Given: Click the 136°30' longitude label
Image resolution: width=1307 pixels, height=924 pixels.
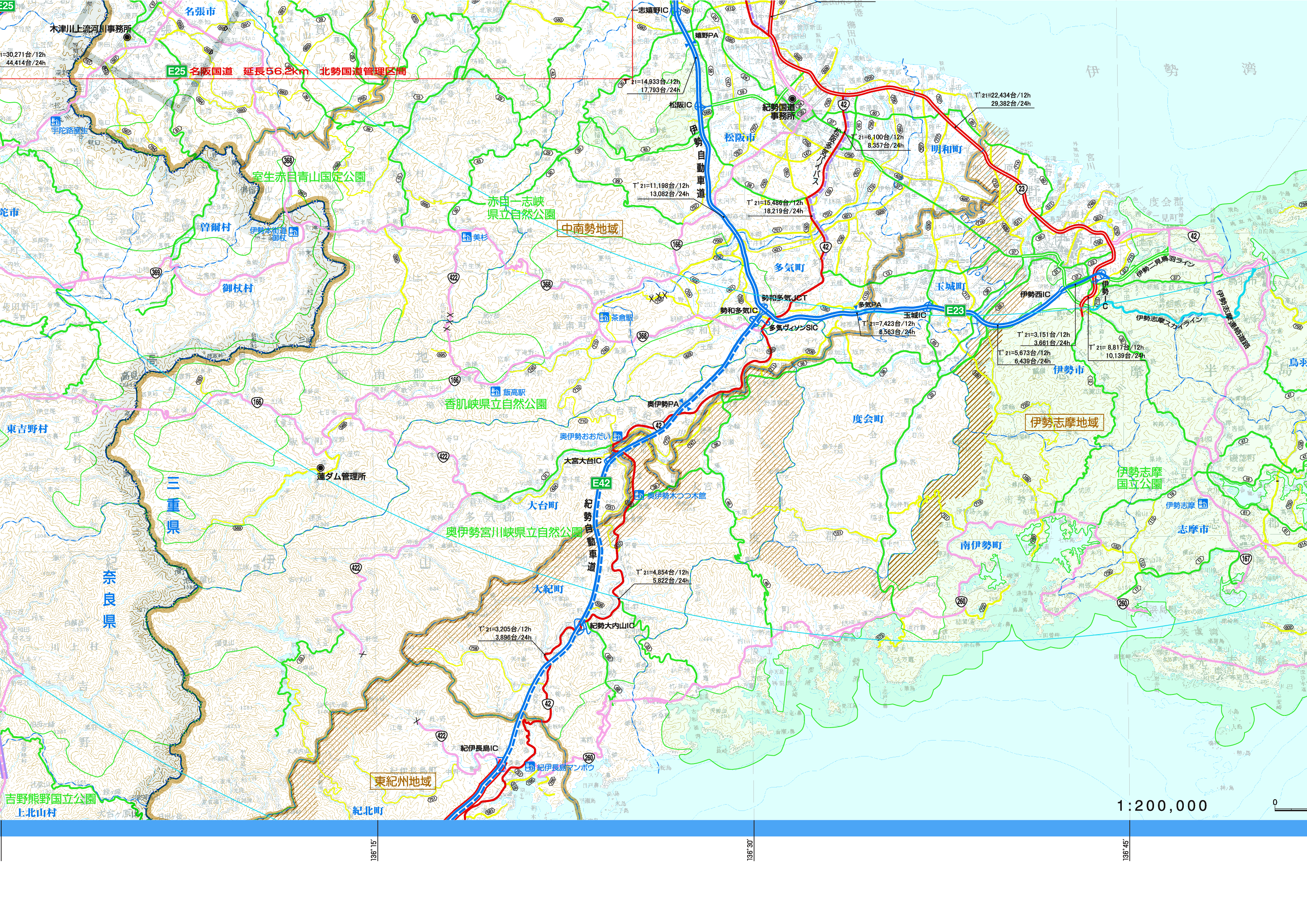Looking at the screenshot, I should tap(750, 849).
